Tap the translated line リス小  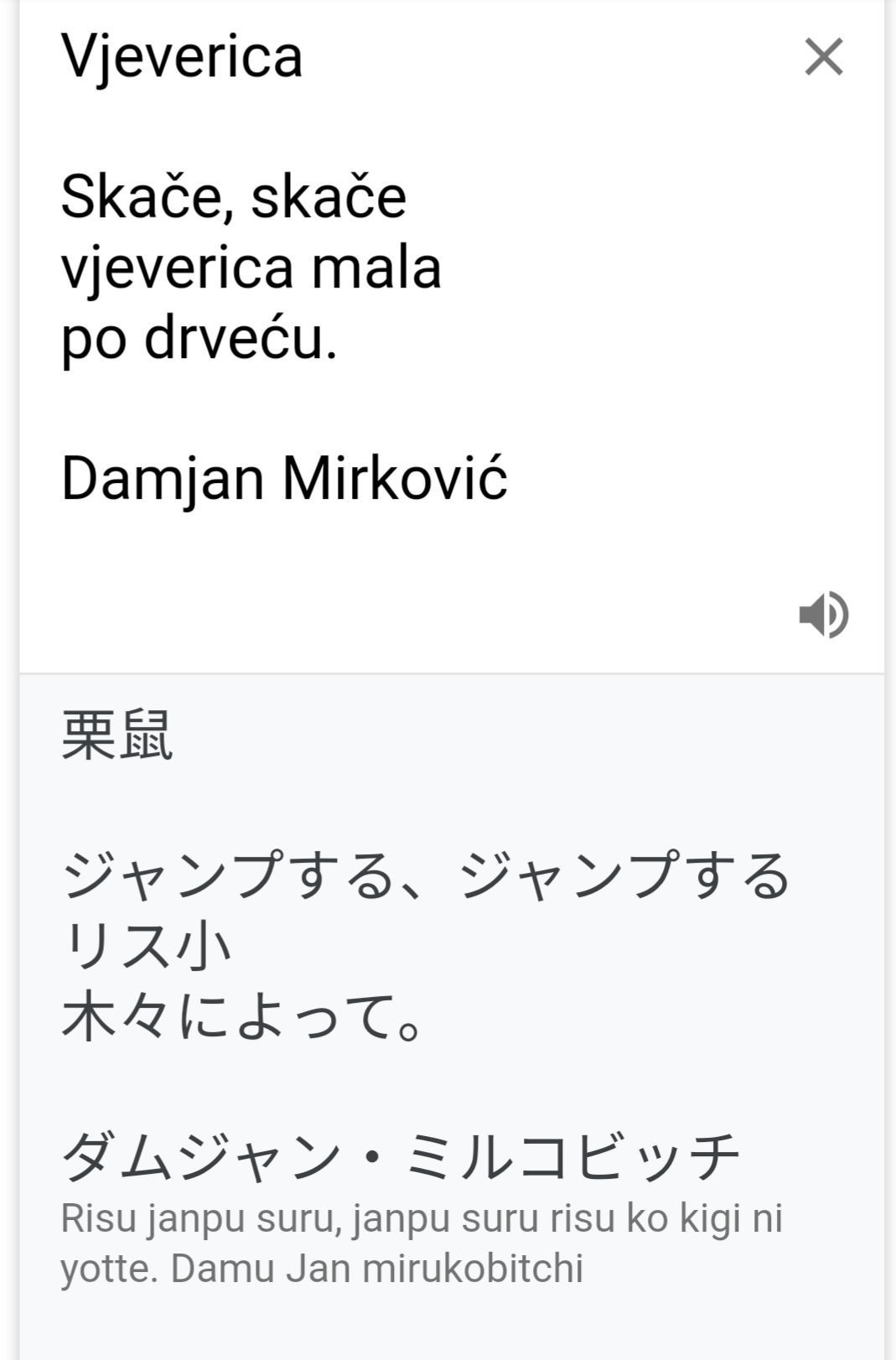[x=147, y=946]
